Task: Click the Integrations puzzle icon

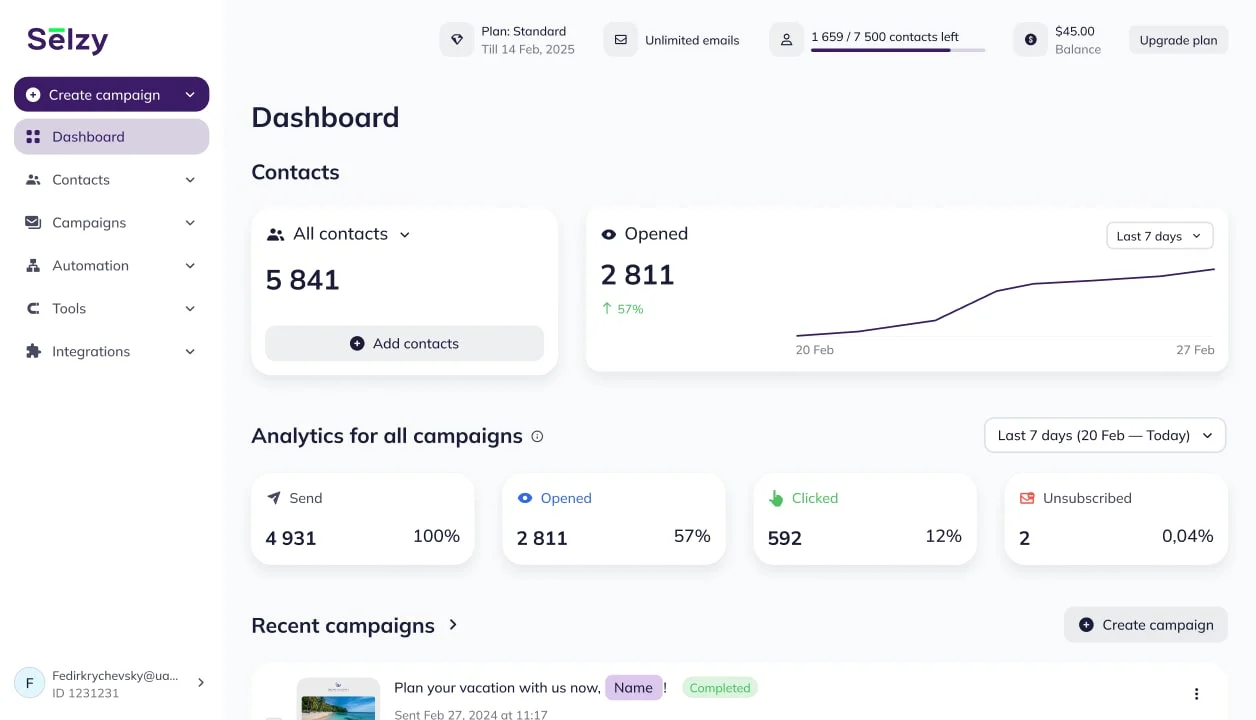Action: [x=31, y=351]
